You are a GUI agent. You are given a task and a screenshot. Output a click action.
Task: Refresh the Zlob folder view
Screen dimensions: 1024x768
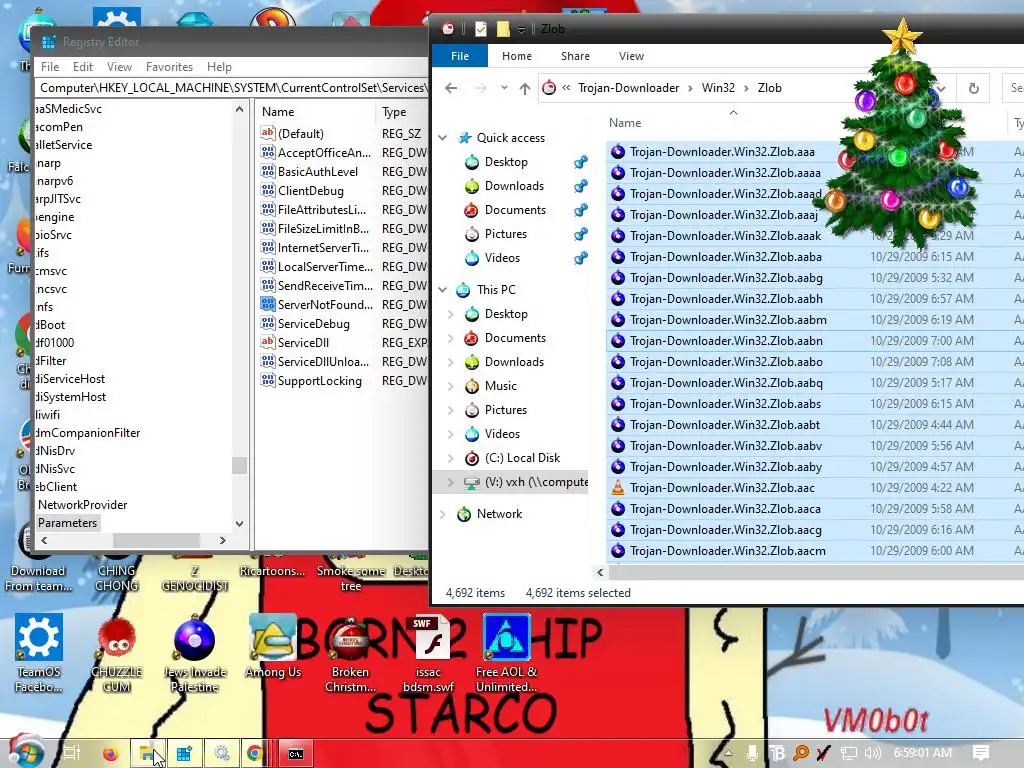point(974,88)
